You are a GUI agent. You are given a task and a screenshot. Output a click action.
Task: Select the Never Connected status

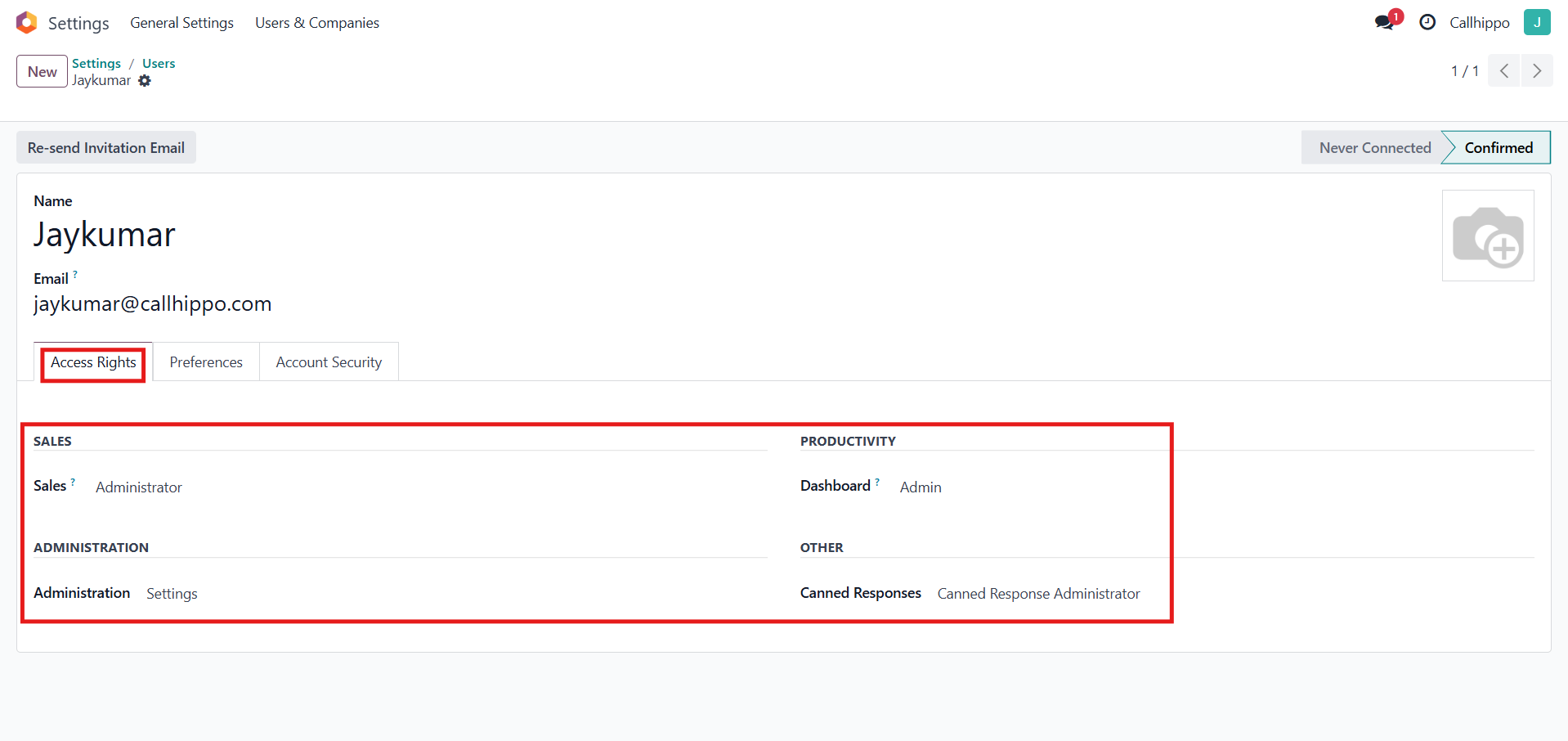tap(1374, 148)
